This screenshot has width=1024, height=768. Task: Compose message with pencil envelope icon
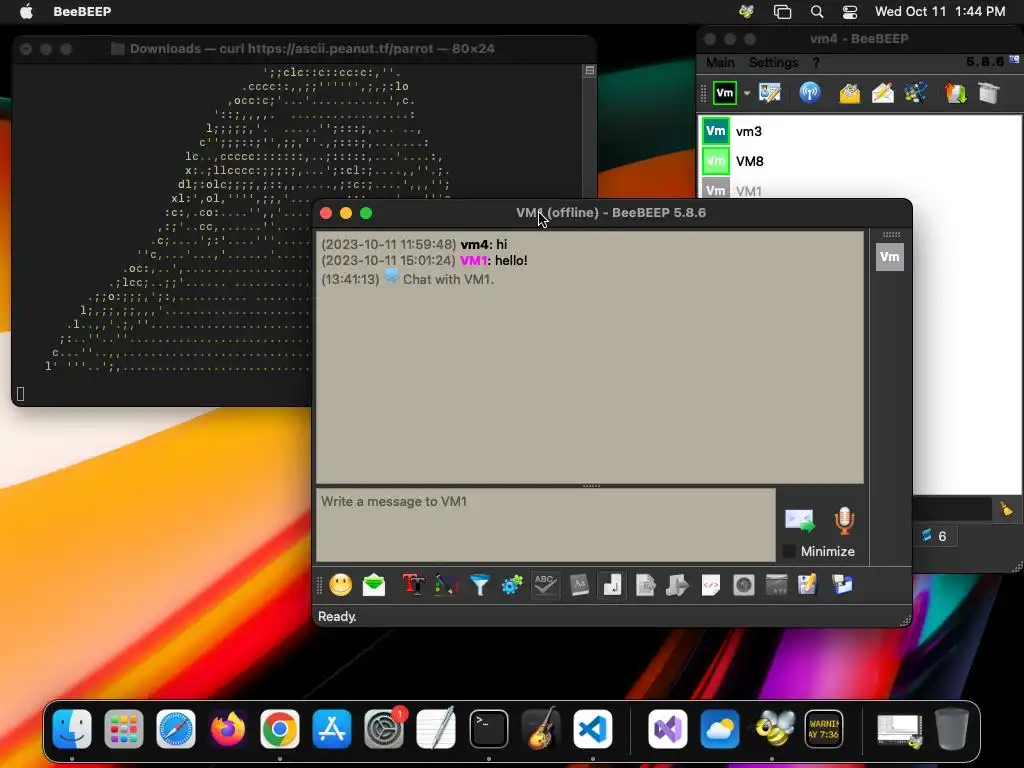(882, 93)
